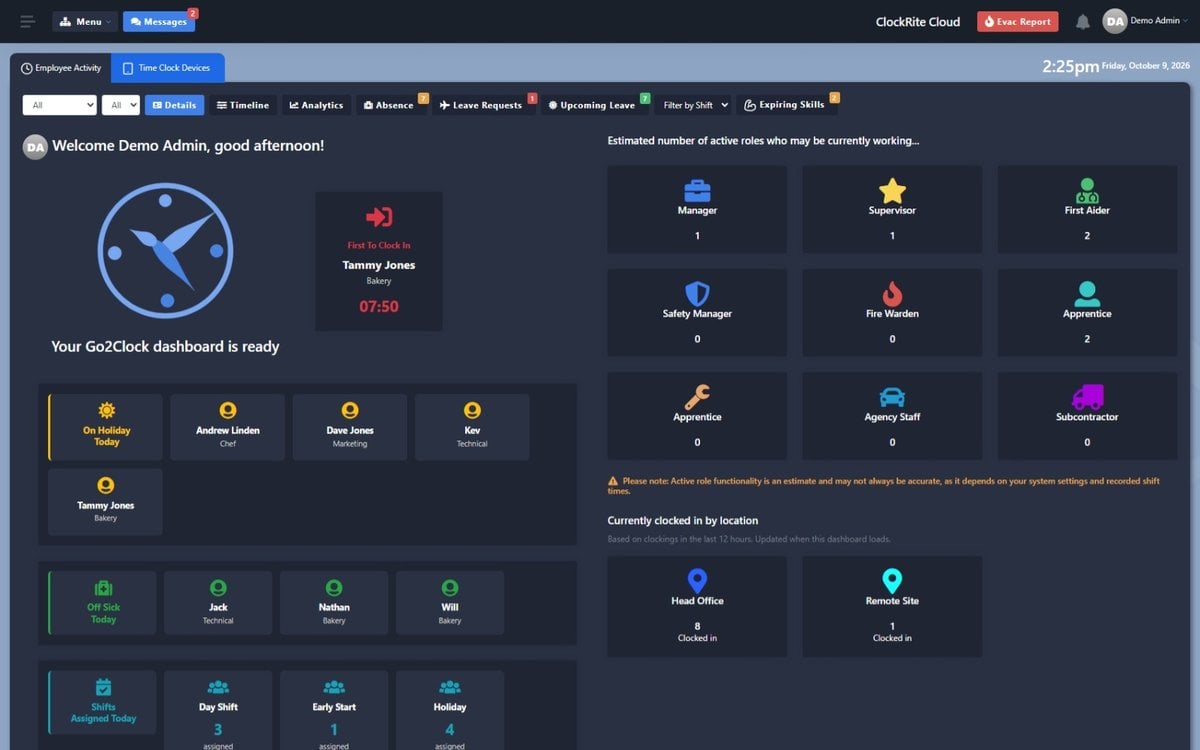The width and height of the screenshot is (1200, 750).
Task: Click the Evac Report button
Action: (x=1017, y=21)
